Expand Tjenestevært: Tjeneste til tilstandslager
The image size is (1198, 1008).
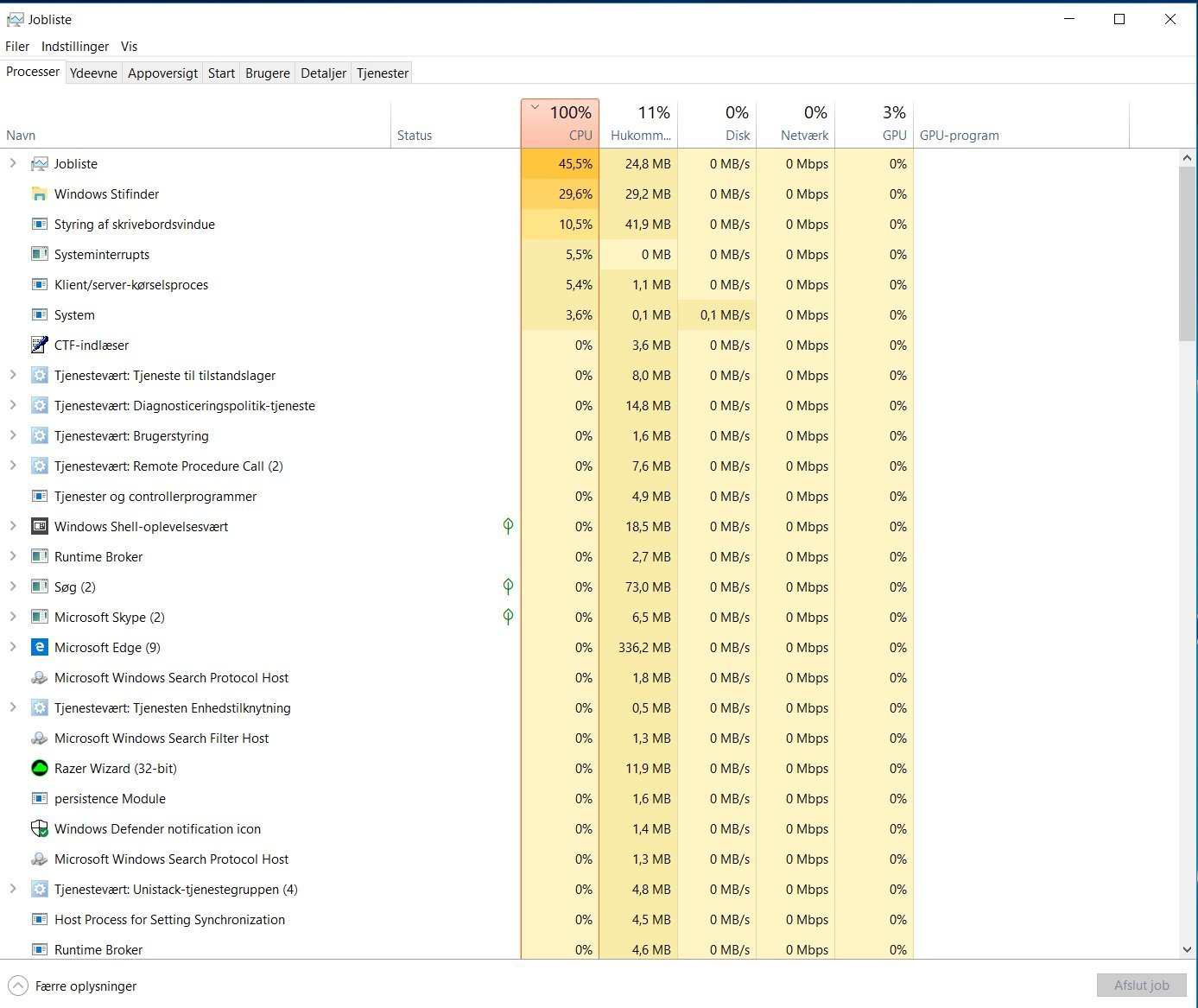13,375
